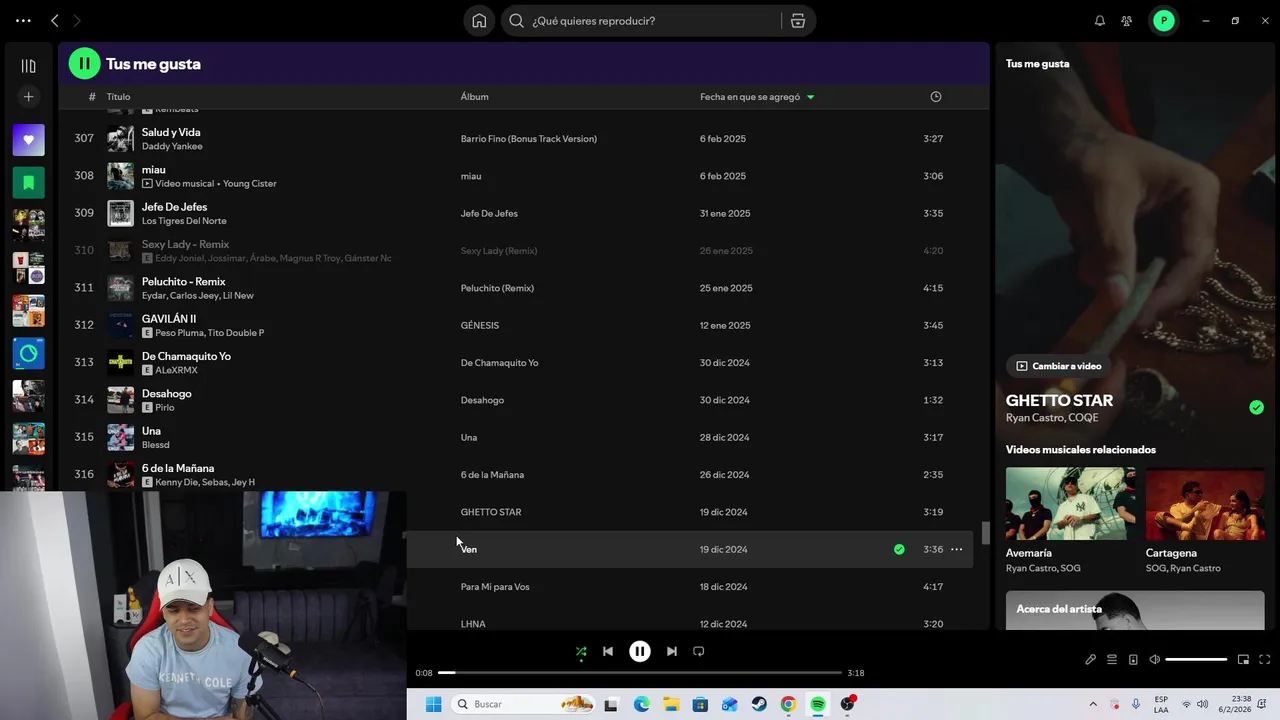
Task: Select the track row GAVILÁN II
Action: 515,325
